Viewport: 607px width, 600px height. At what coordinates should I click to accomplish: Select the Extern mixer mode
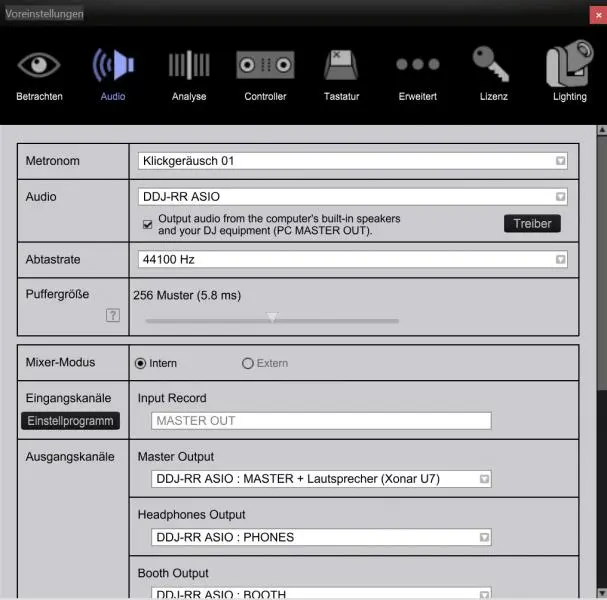click(247, 363)
